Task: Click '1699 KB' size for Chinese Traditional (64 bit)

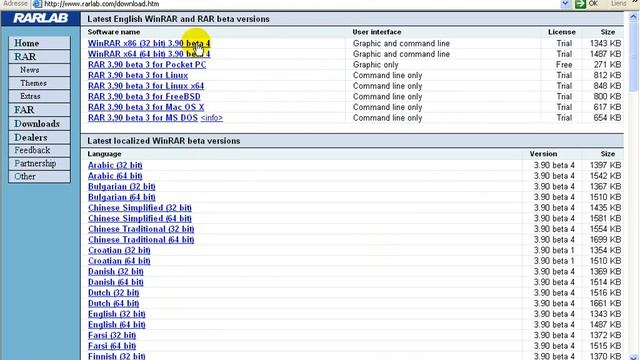Action: 605,240
